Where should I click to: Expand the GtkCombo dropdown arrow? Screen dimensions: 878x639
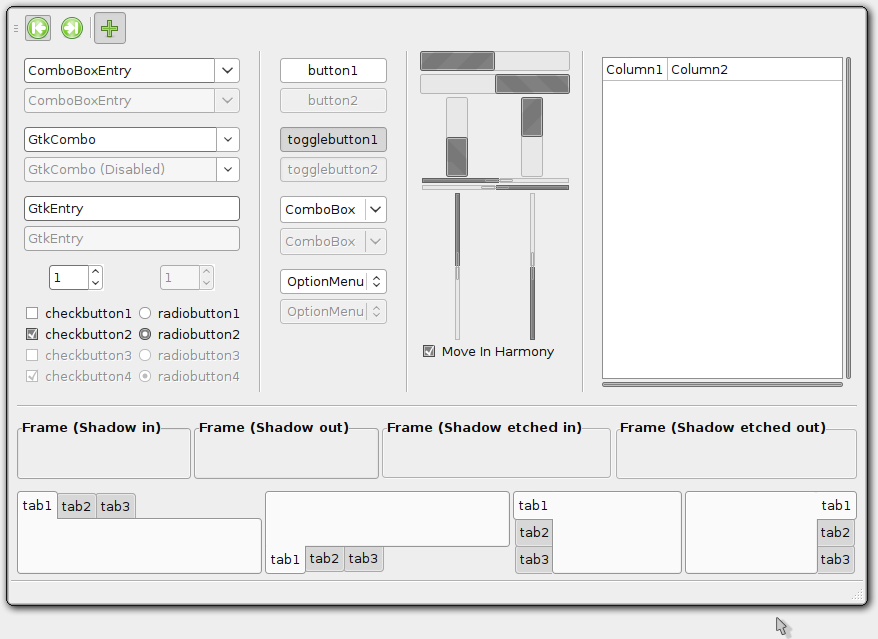coord(228,139)
